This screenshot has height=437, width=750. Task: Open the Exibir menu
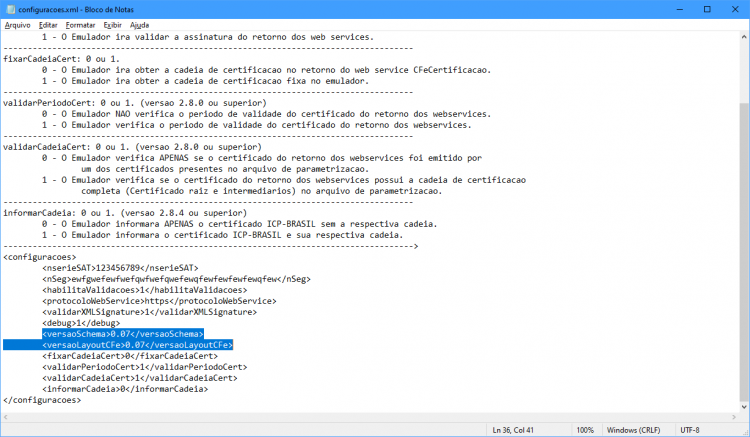[112, 25]
